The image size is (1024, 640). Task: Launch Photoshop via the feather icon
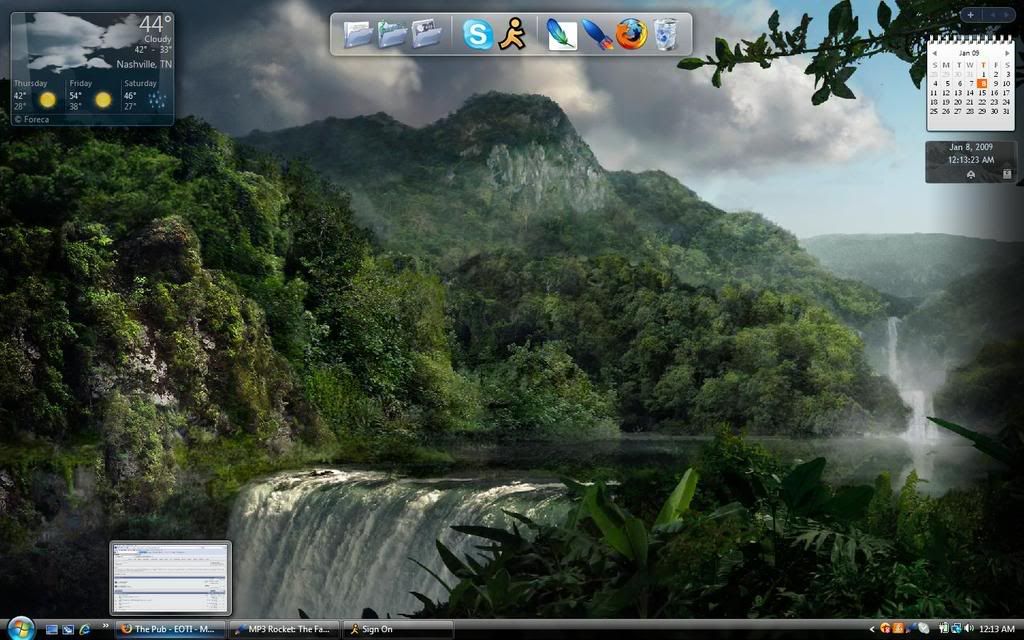coord(563,33)
